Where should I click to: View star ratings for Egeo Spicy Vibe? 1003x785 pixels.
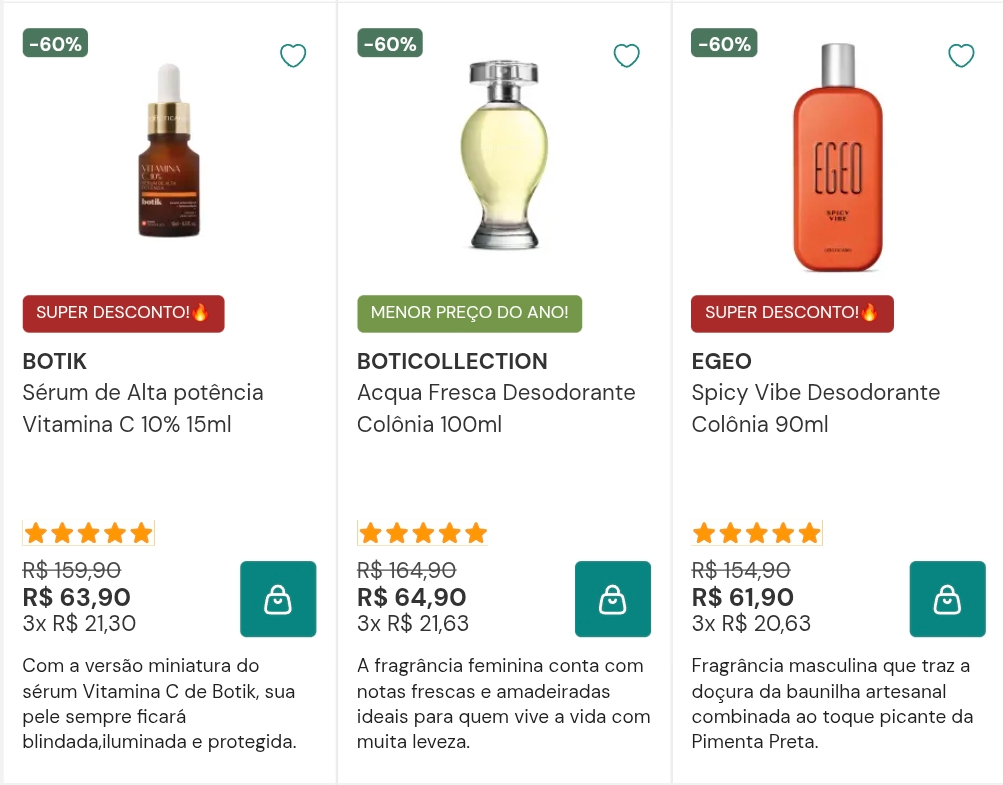point(757,533)
